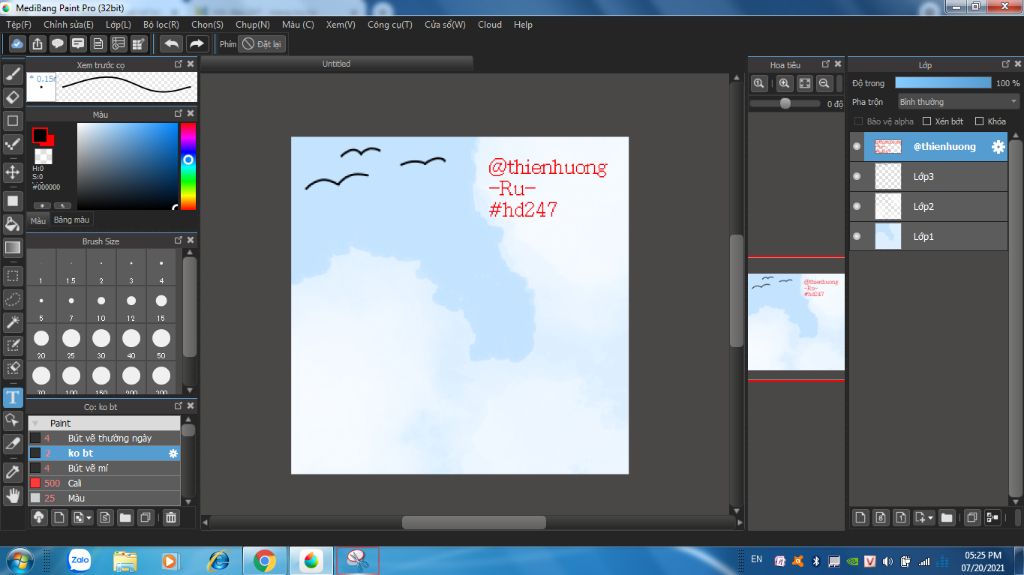Pop out the Brush Size panel
Image resolution: width=1024 pixels, height=575 pixels.
178,240
